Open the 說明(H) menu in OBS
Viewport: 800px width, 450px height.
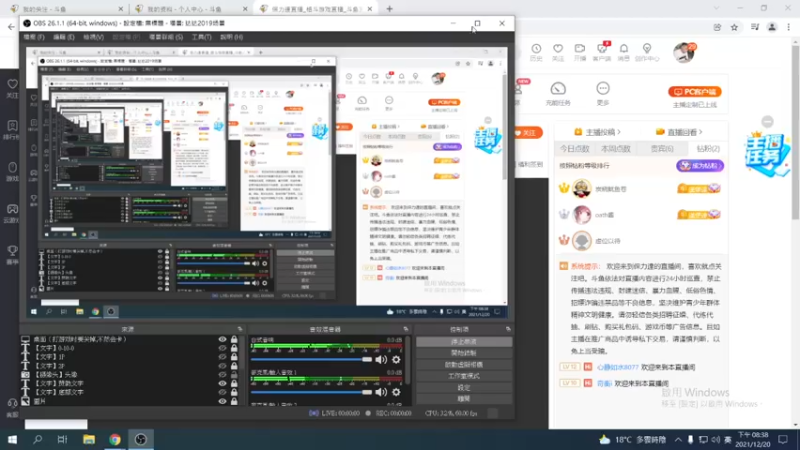click(231, 37)
